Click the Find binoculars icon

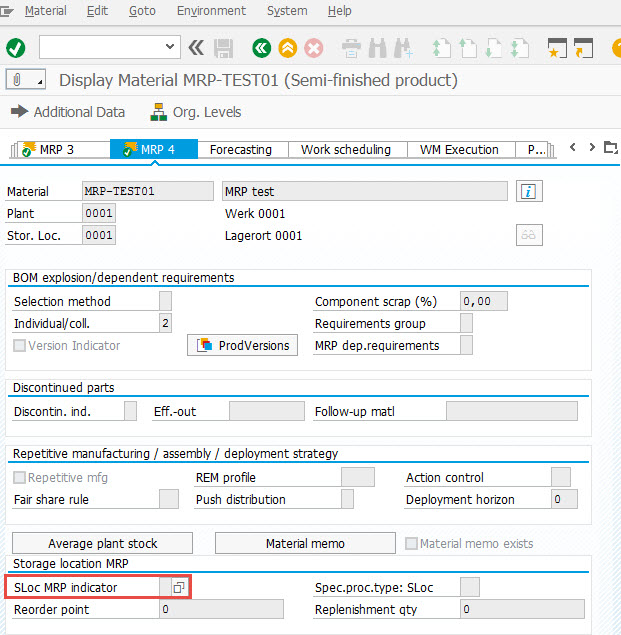(377, 48)
